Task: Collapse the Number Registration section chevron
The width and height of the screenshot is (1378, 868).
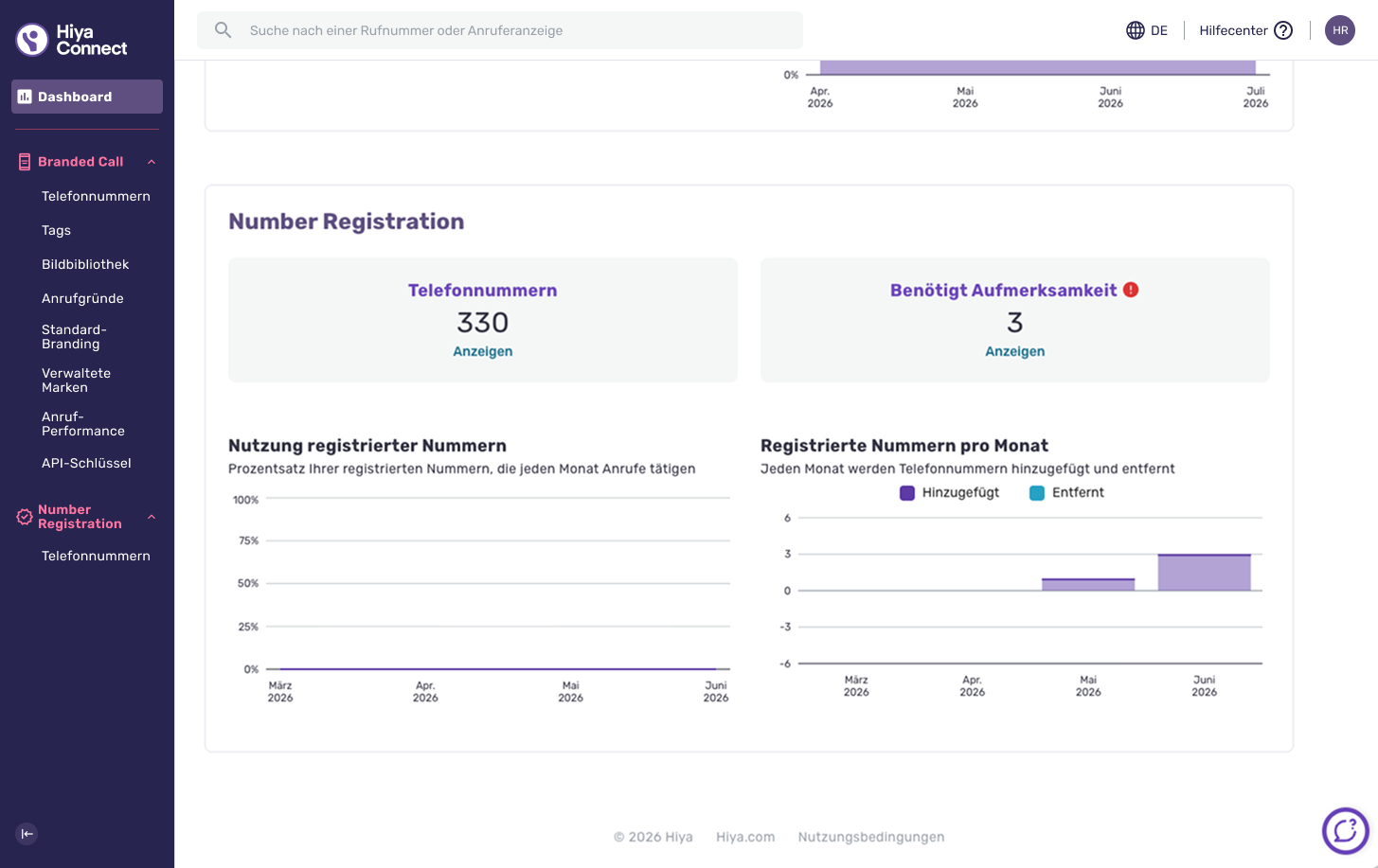Action: pos(152,517)
